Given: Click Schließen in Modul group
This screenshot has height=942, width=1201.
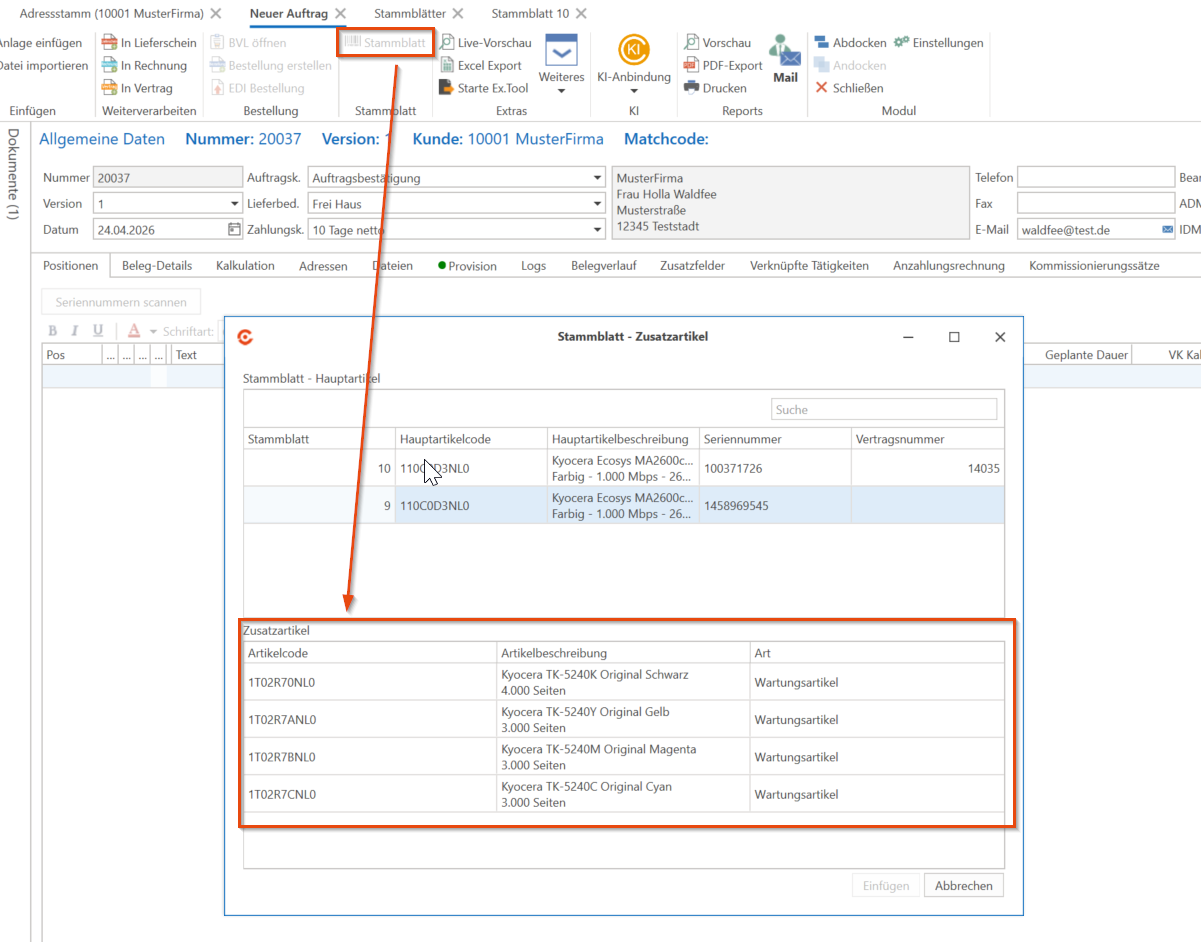Looking at the screenshot, I should [849, 88].
